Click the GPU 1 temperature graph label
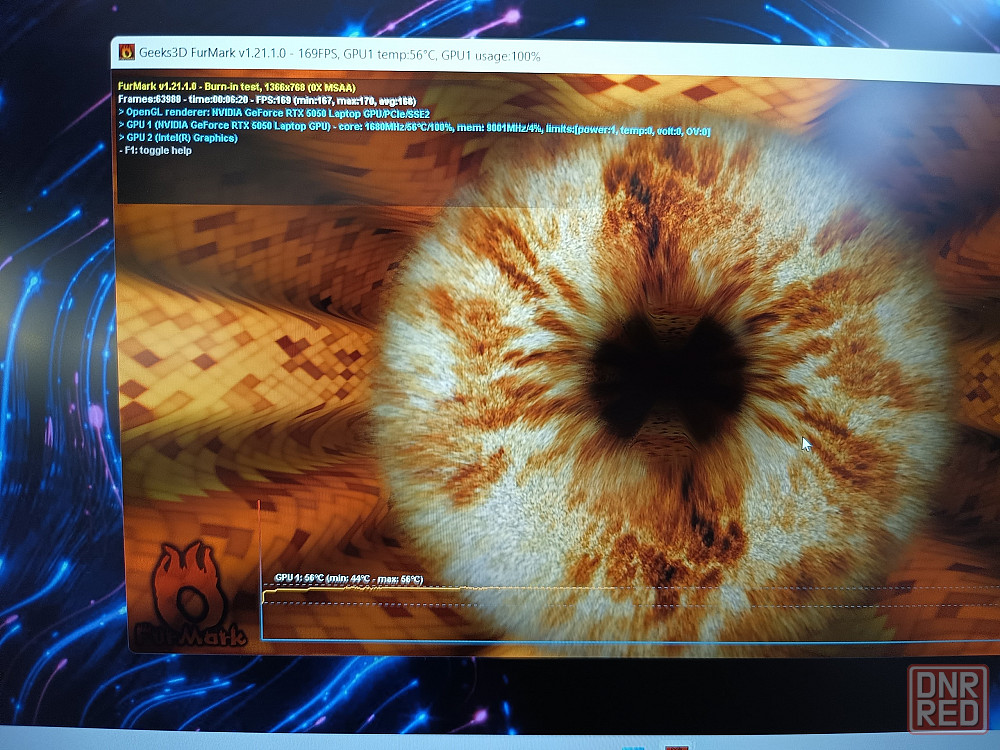1000x750 pixels. 348,579
